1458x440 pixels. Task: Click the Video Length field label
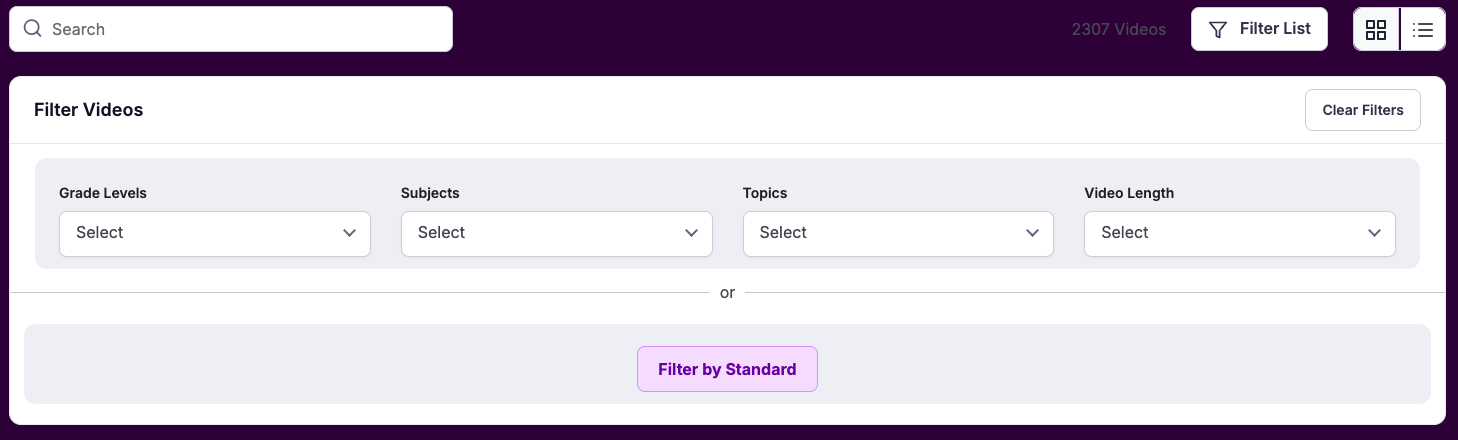[x=1128, y=193]
